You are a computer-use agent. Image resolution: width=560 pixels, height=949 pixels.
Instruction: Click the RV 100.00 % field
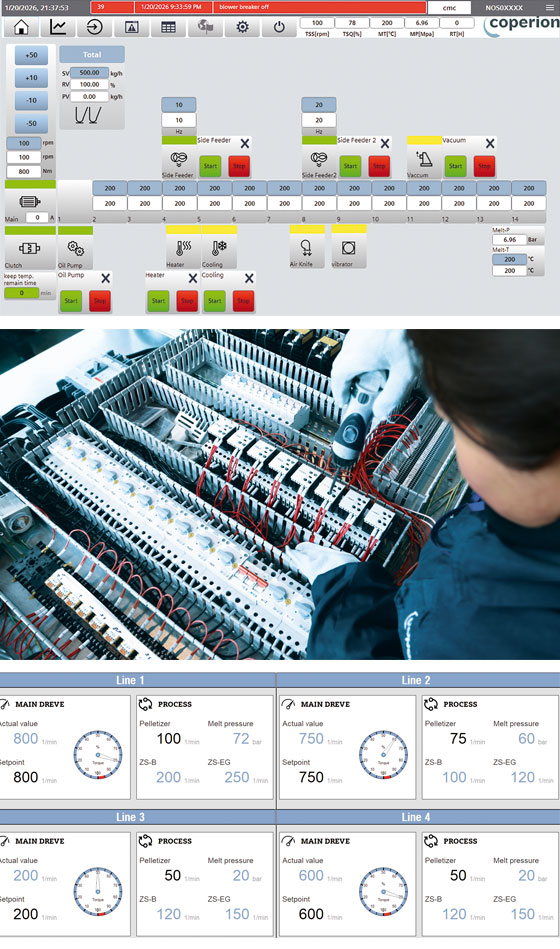[90, 85]
